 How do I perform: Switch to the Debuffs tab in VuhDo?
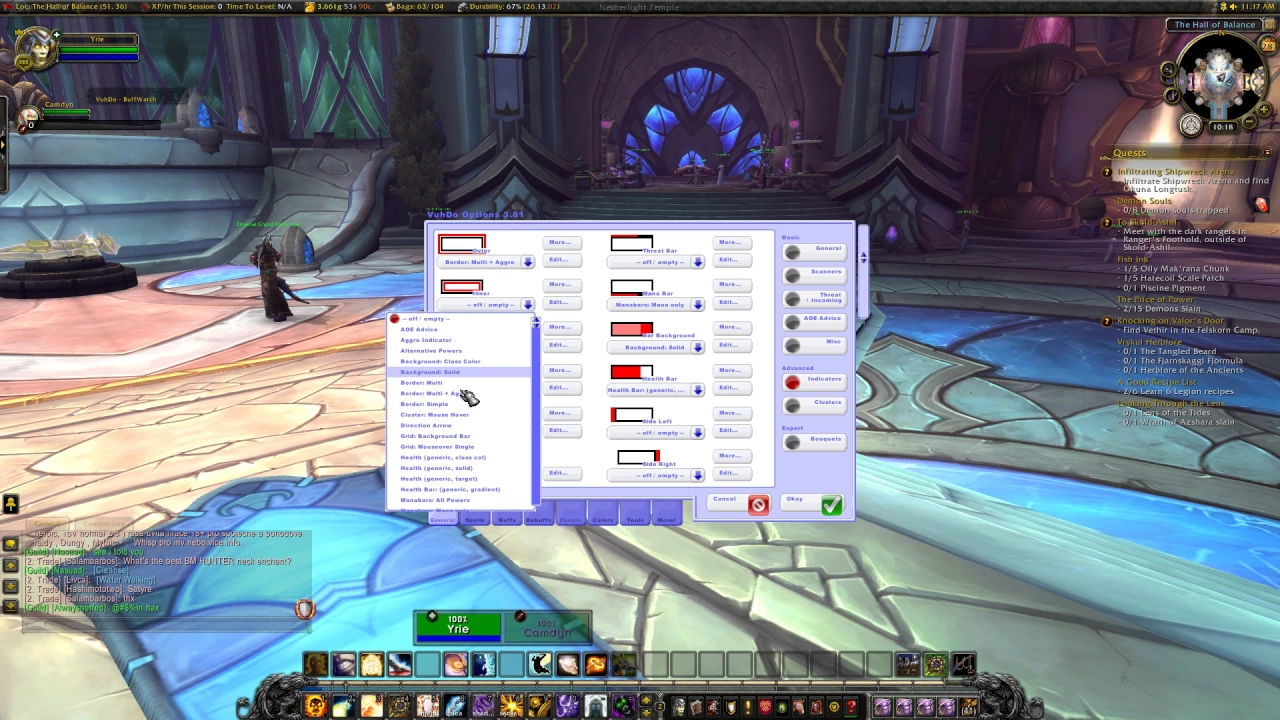coord(538,519)
